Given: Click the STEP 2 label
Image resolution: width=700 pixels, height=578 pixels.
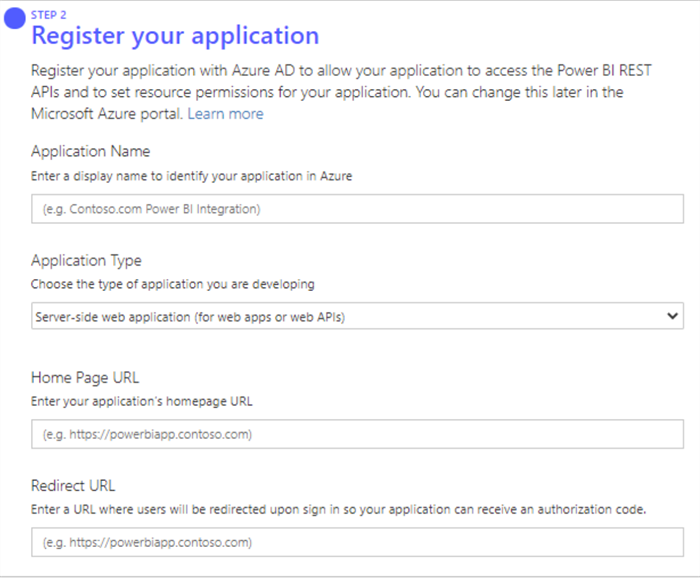Looking at the screenshot, I should (48, 15).
